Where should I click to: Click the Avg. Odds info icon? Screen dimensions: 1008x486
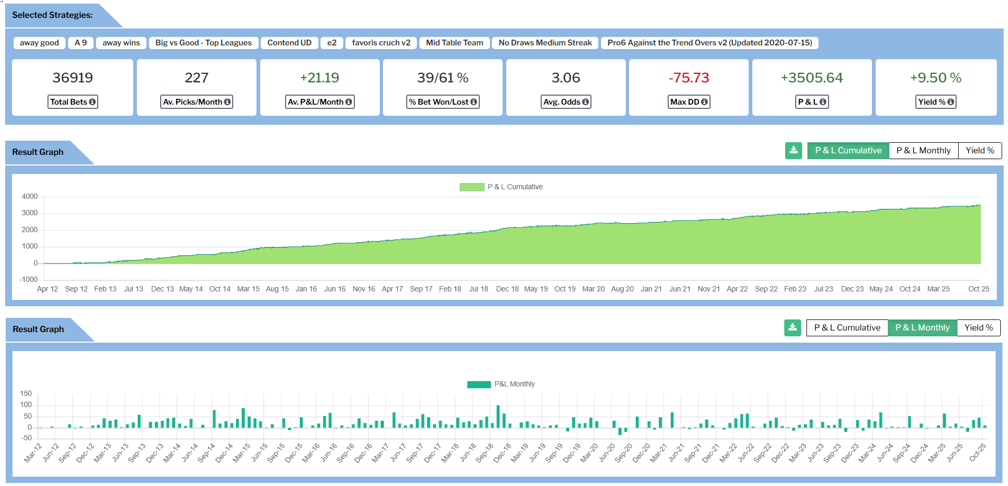pyautogui.click(x=585, y=102)
